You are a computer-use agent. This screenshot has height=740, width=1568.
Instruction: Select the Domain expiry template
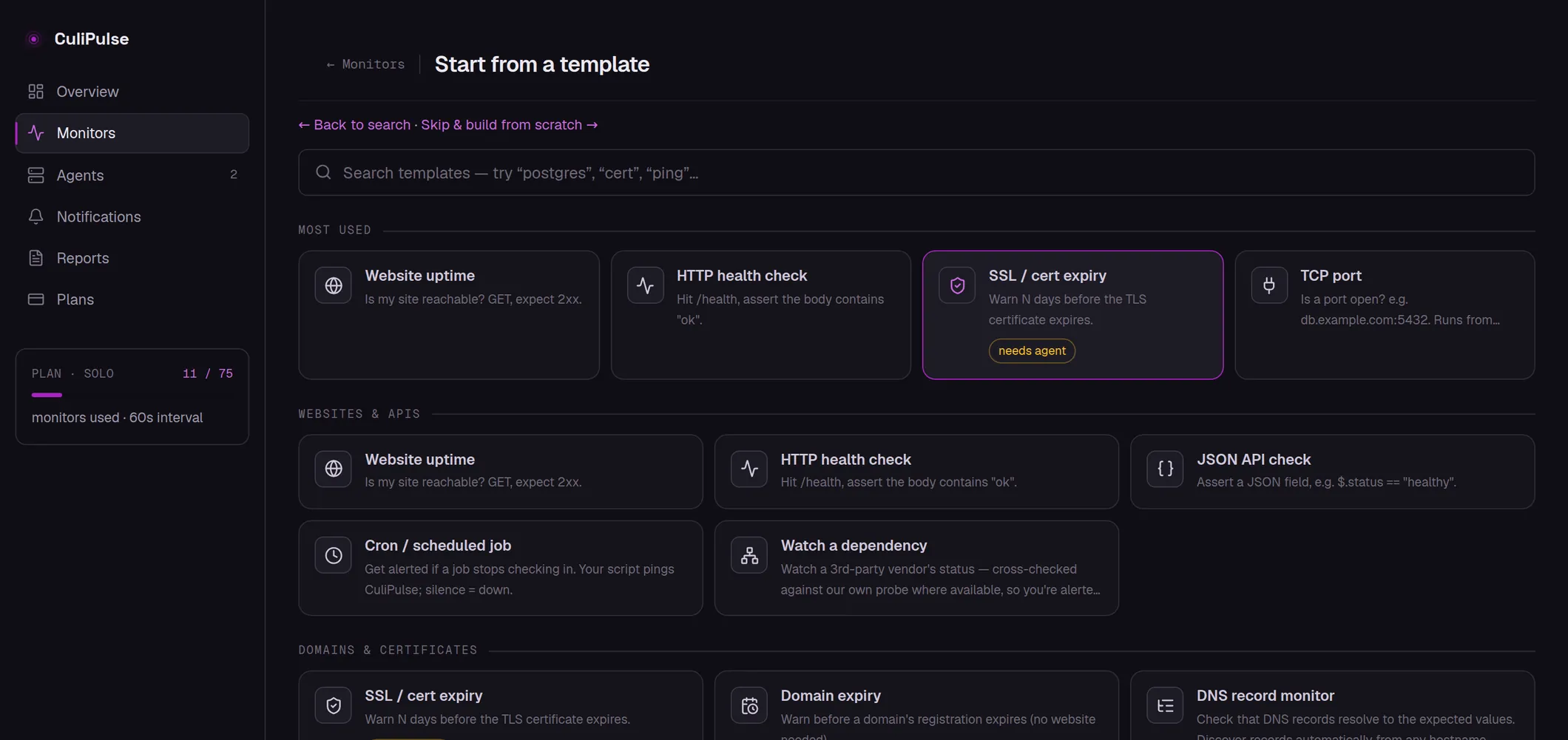point(916,705)
